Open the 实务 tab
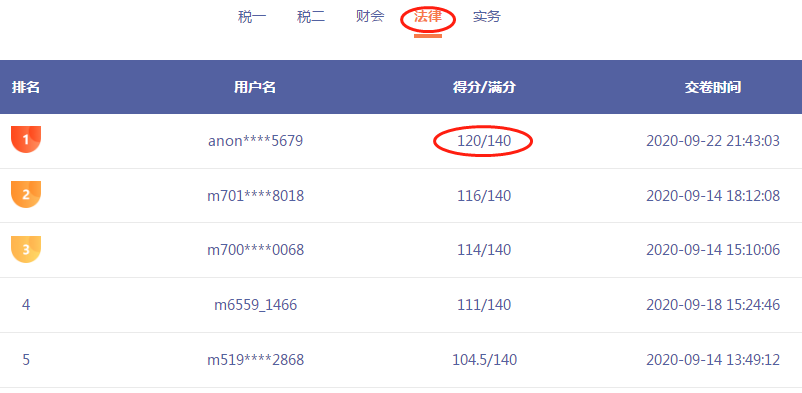The height and width of the screenshot is (393, 802). pos(487,17)
